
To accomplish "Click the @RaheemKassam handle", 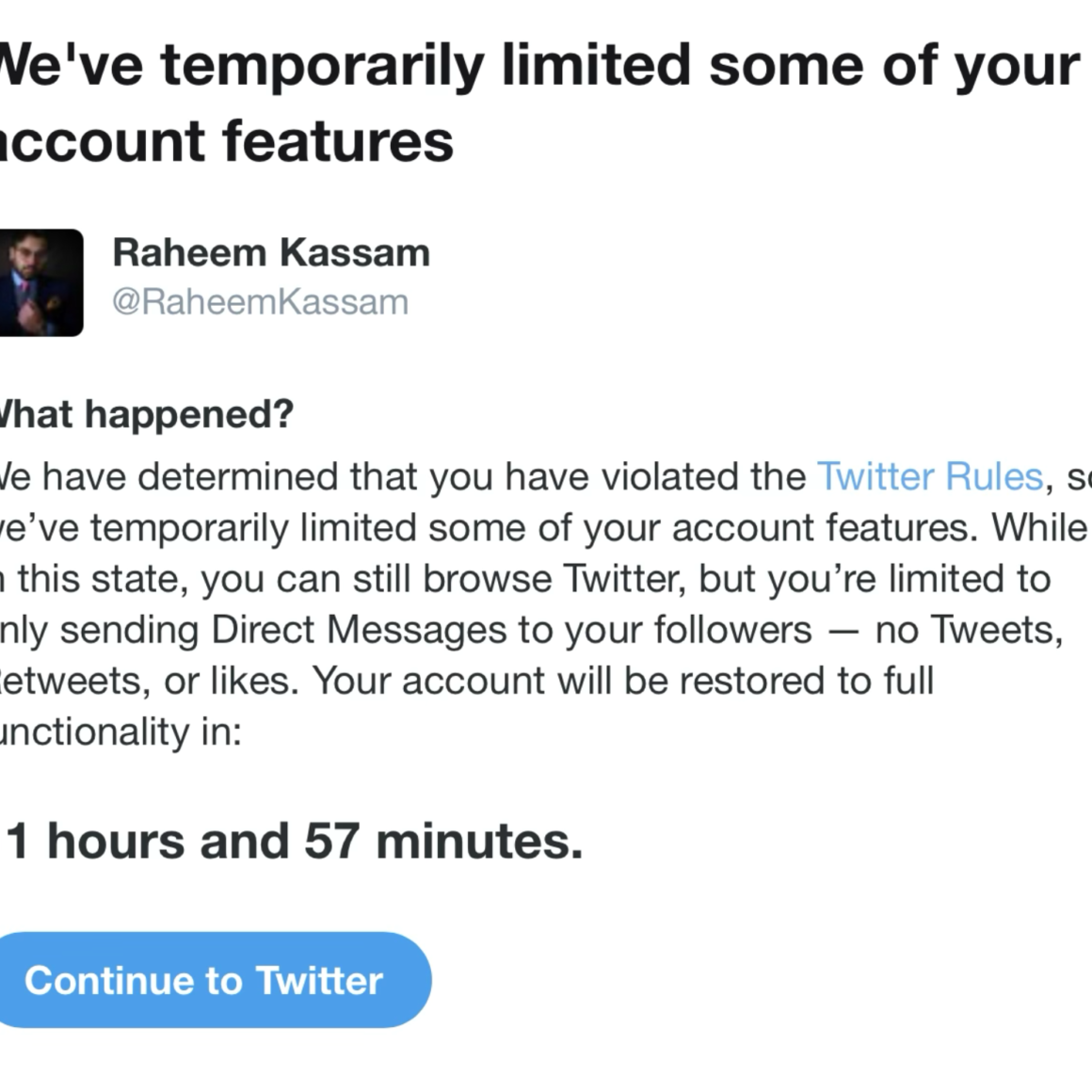I will click(x=260, y=302).
